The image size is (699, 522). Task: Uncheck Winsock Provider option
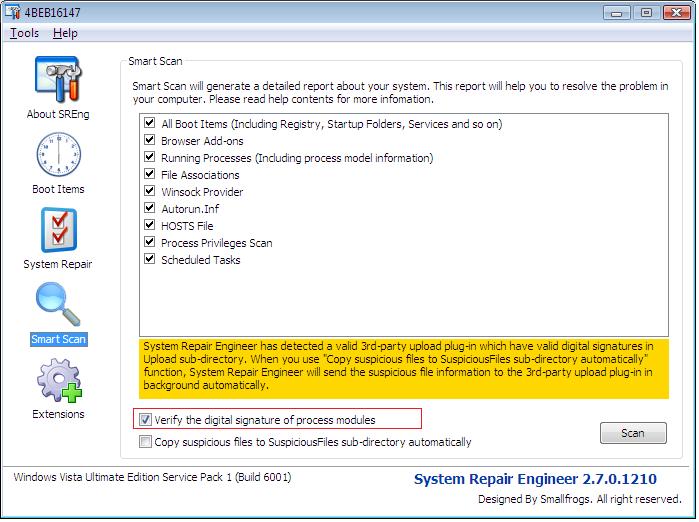[150, 191]
